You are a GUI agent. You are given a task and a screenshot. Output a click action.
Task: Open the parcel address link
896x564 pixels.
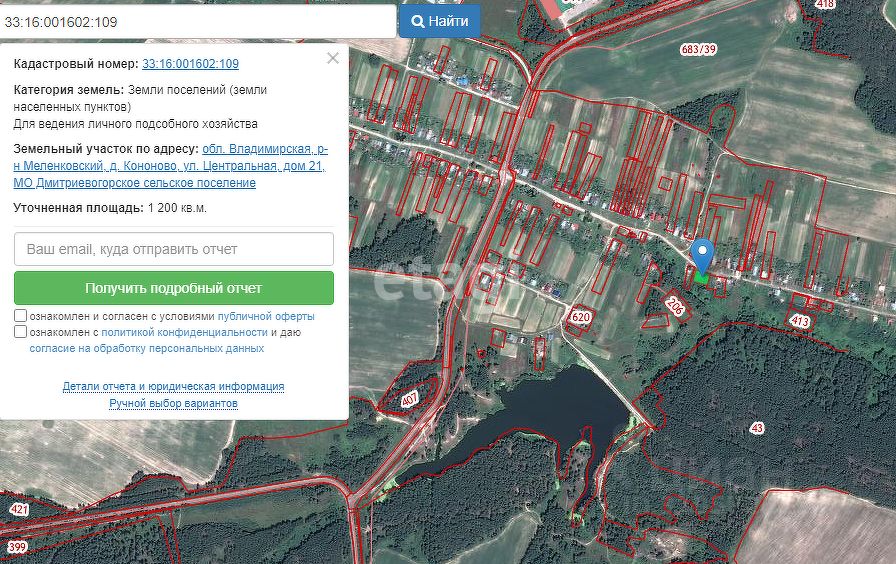[x=170, y=166]
